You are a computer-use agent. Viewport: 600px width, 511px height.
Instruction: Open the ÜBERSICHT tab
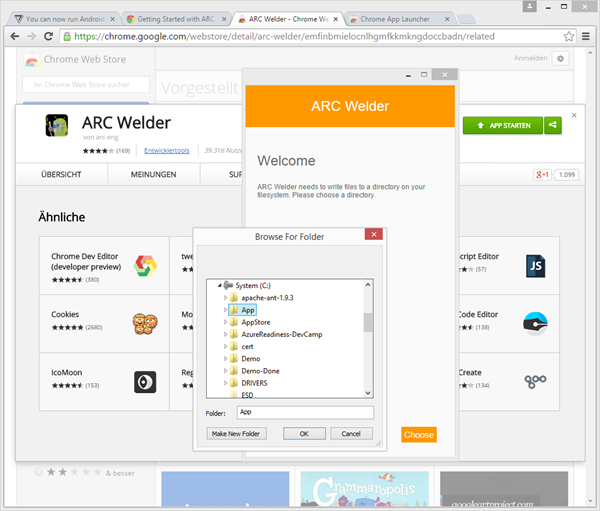(61, 175)
